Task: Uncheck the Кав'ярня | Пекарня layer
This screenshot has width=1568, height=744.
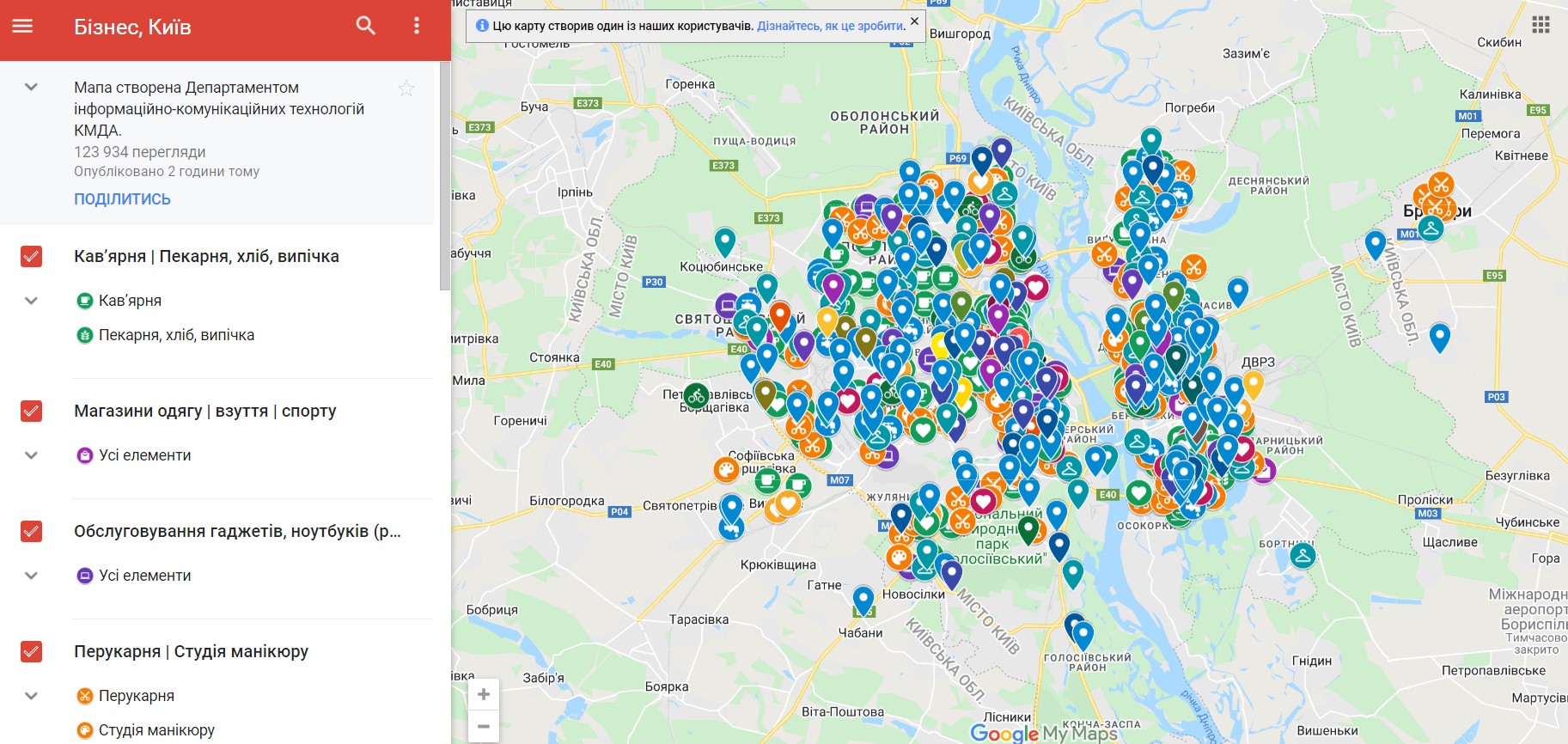Action: point(32,257)
